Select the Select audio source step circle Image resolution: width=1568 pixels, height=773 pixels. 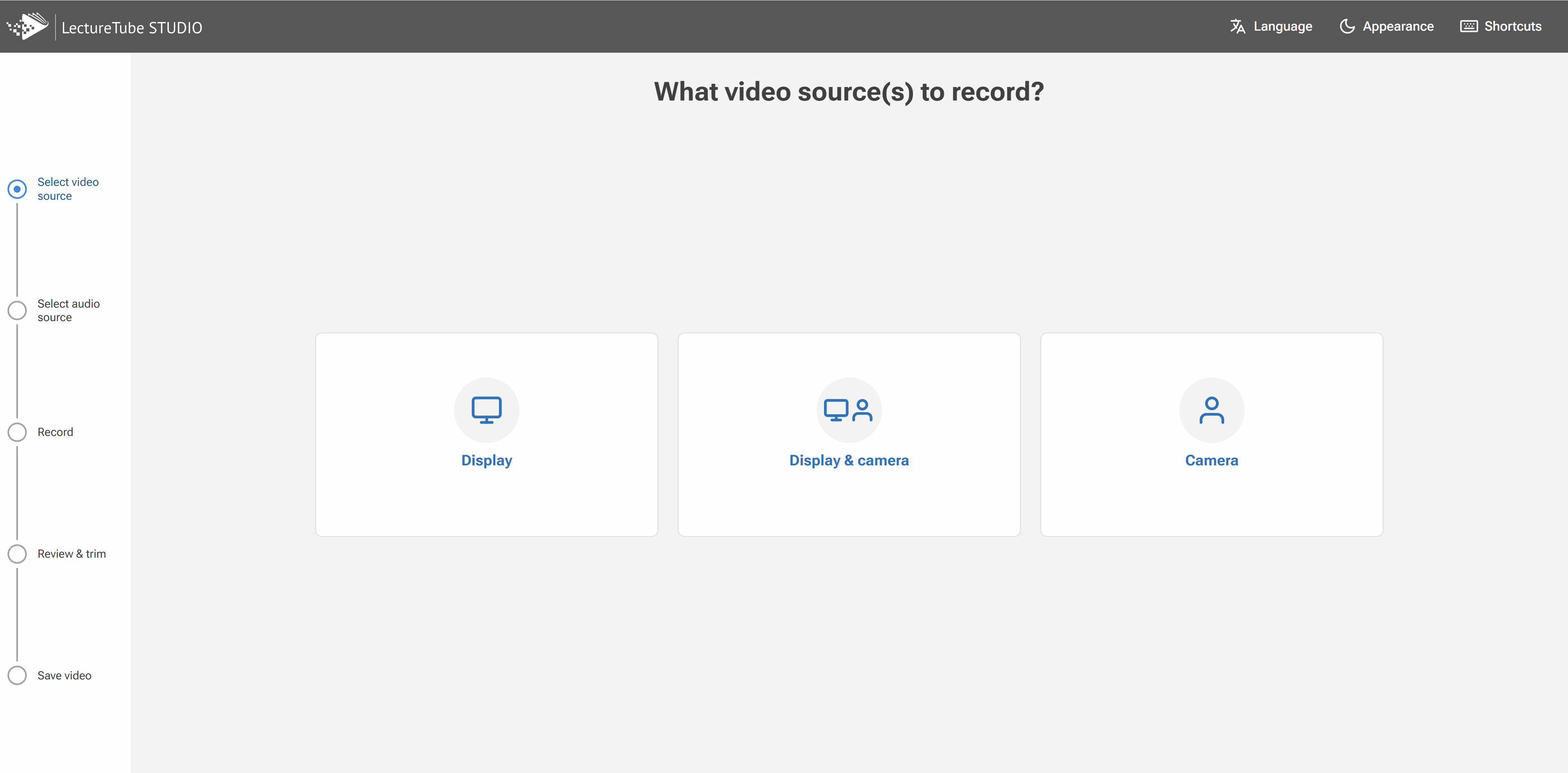(17, 310)
